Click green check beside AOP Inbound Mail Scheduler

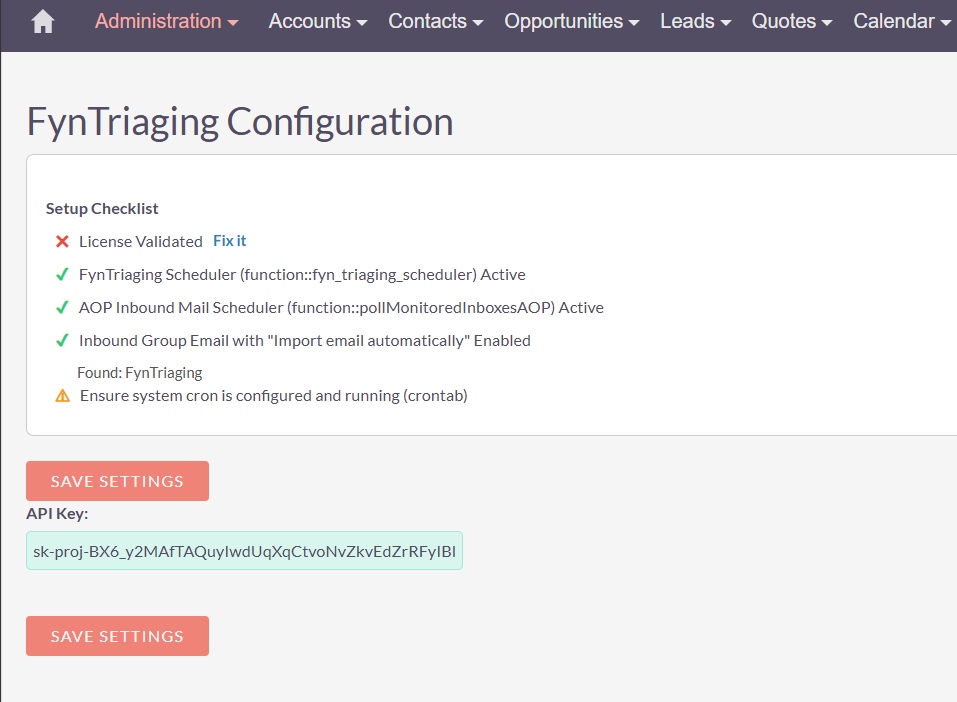tap(62, 307)
